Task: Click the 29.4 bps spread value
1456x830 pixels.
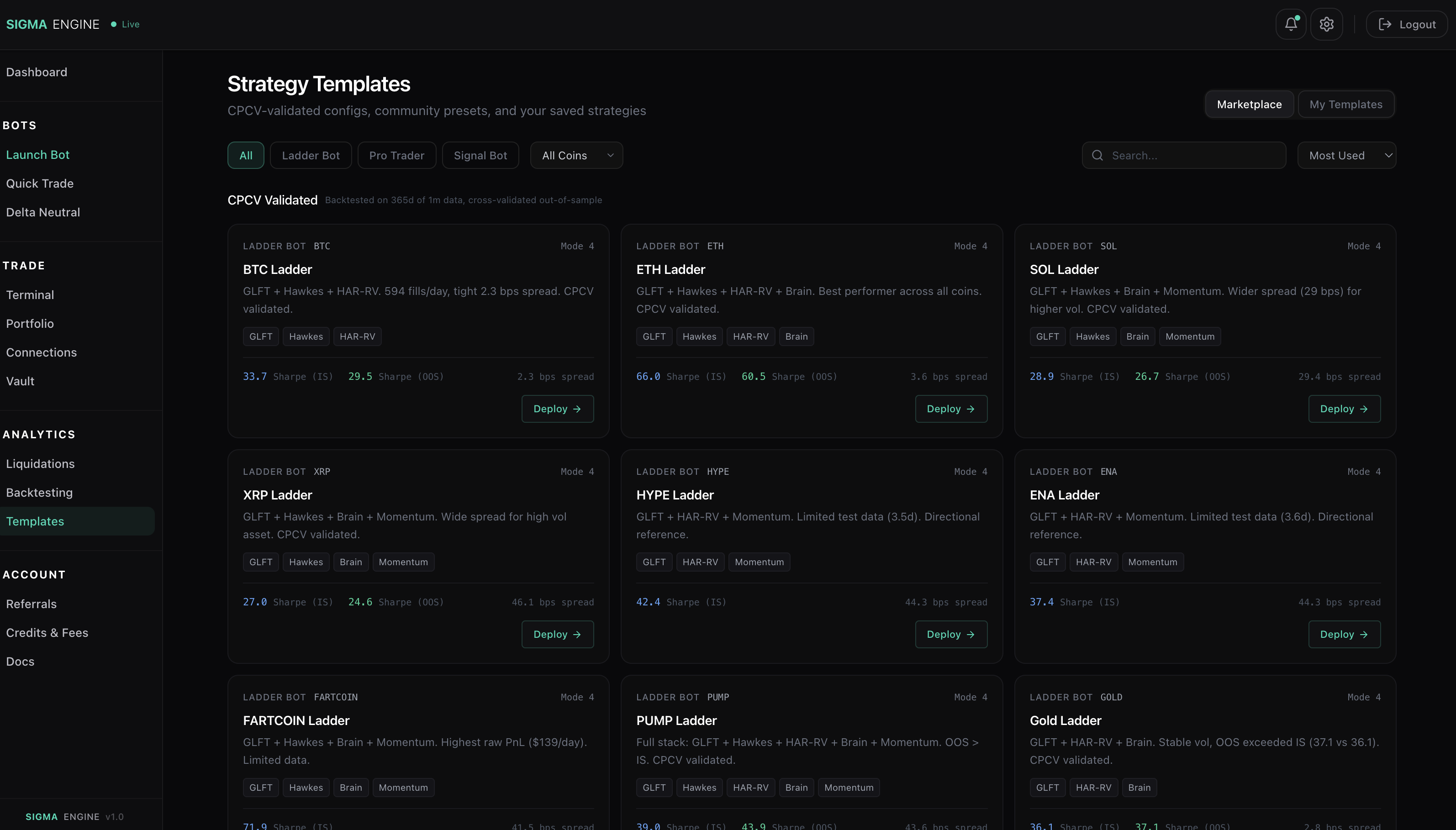Action: (1339, 376)
